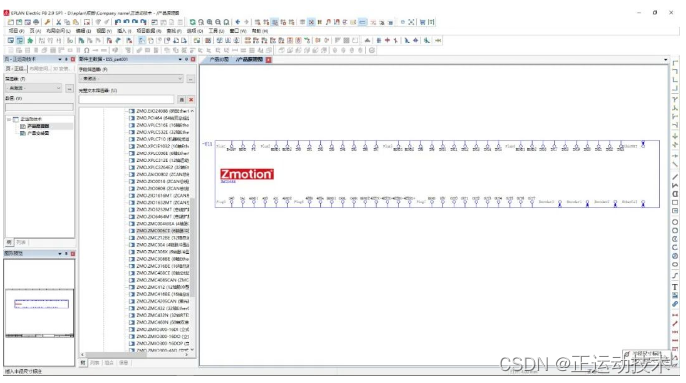Select the ZMO.ZMC408SCAN part row
This screenshot has height=383, width=686.
click(x=160, y=280)
